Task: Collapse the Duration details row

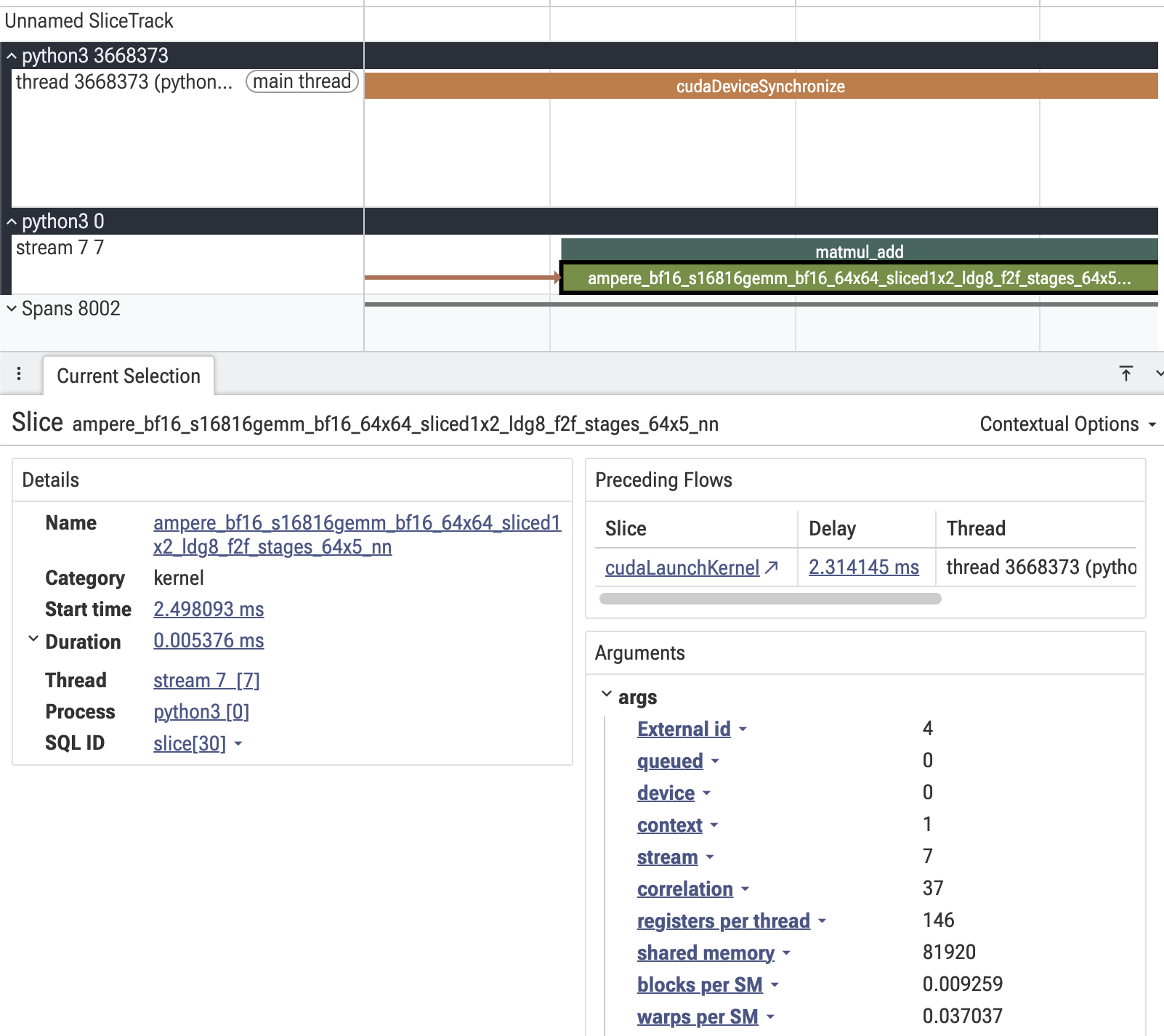Action: pyautogui.click(x=33, y=639)
